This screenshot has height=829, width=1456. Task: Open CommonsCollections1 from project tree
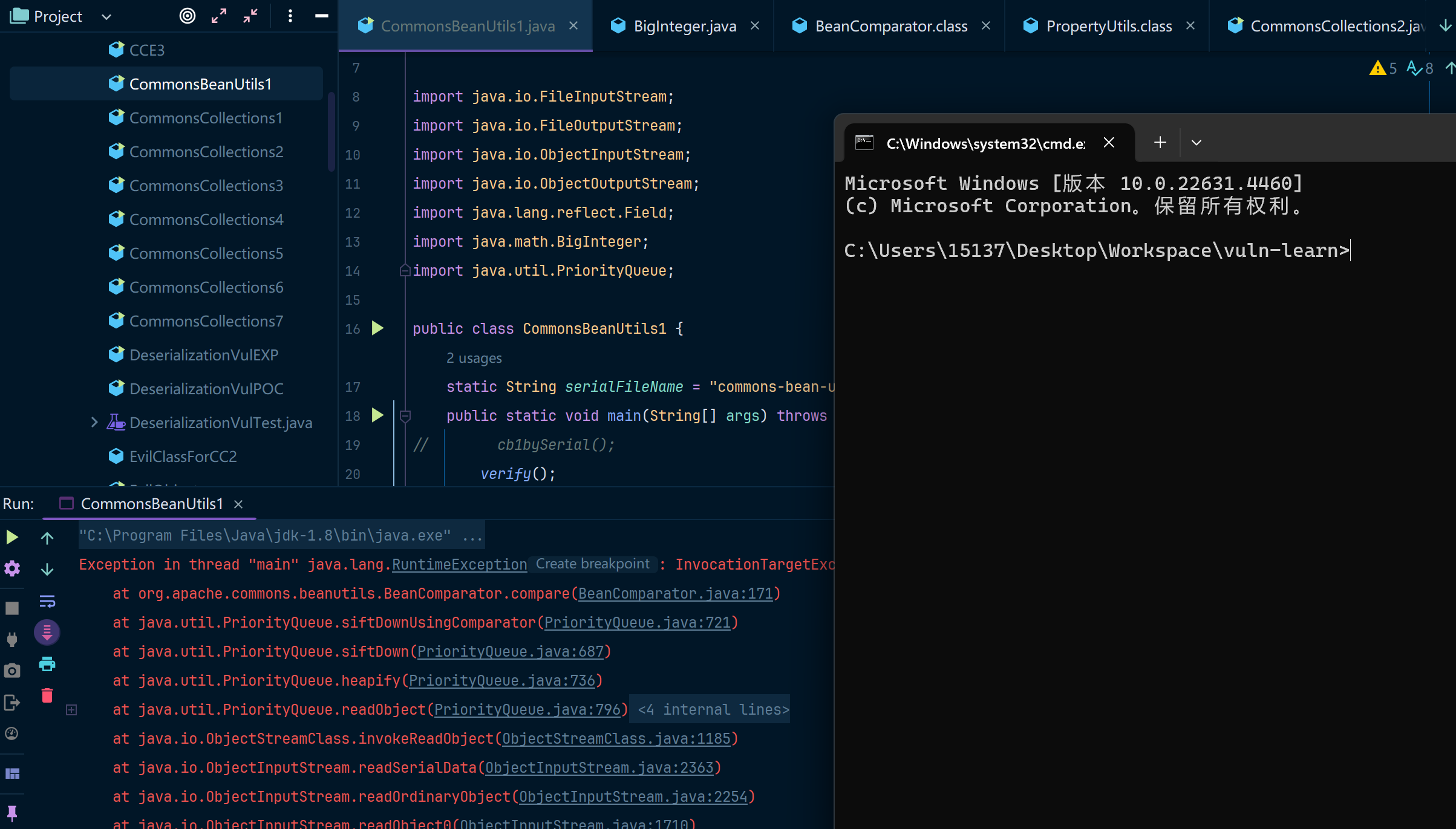point(206,117)
